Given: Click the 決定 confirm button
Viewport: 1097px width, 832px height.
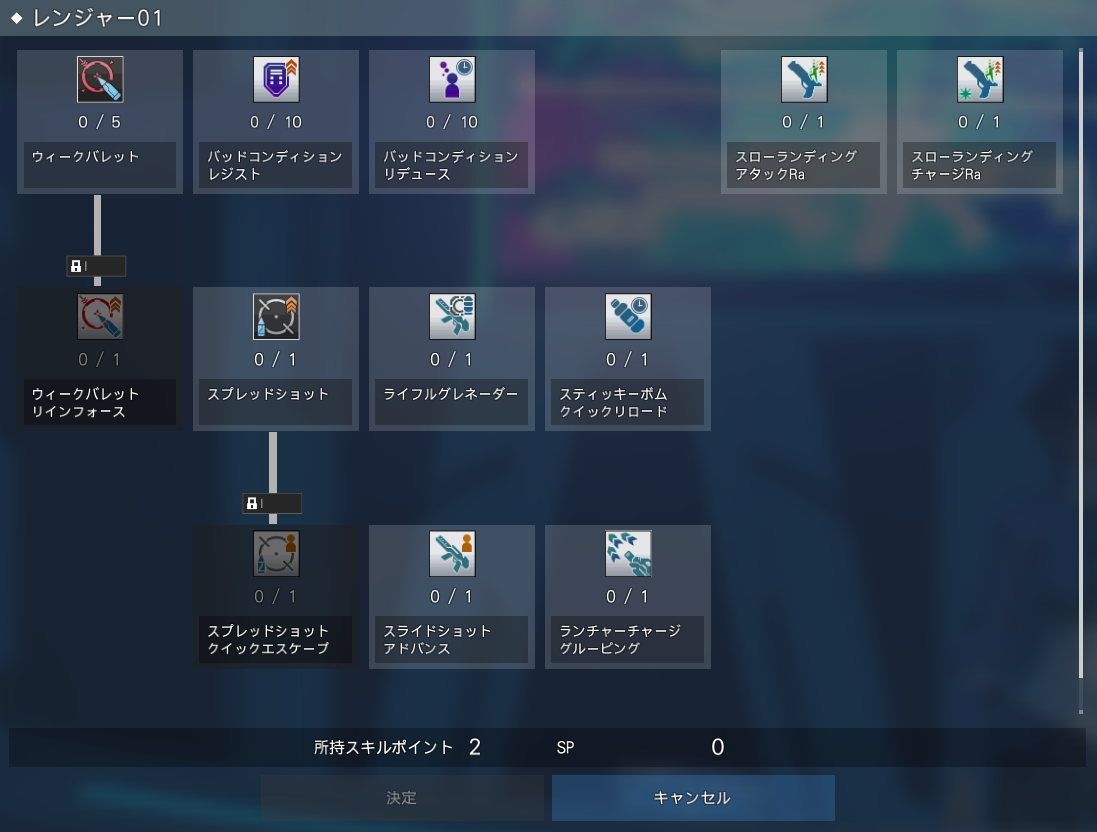Looking at the screenshot, I should (x=402, y=798).
